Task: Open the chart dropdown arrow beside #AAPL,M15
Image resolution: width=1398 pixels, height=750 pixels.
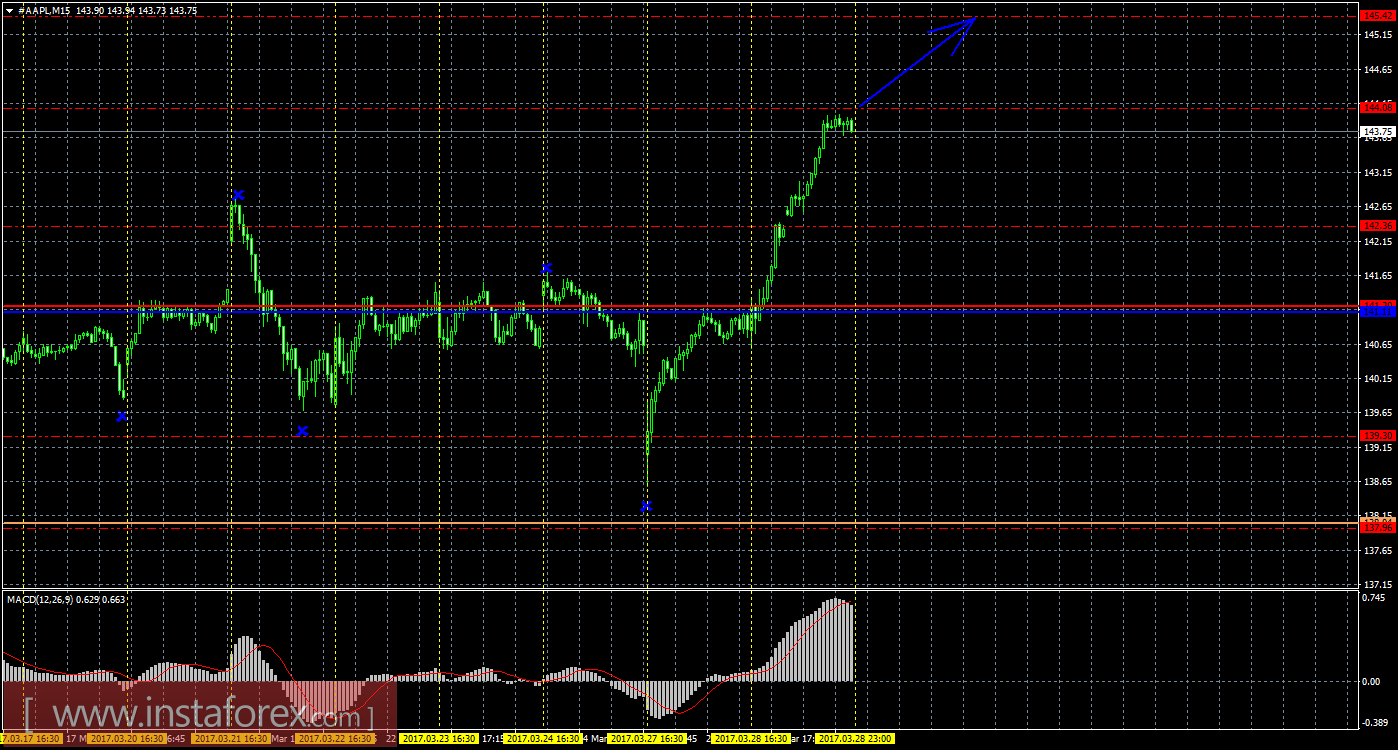Action: (x=9, y=9)
